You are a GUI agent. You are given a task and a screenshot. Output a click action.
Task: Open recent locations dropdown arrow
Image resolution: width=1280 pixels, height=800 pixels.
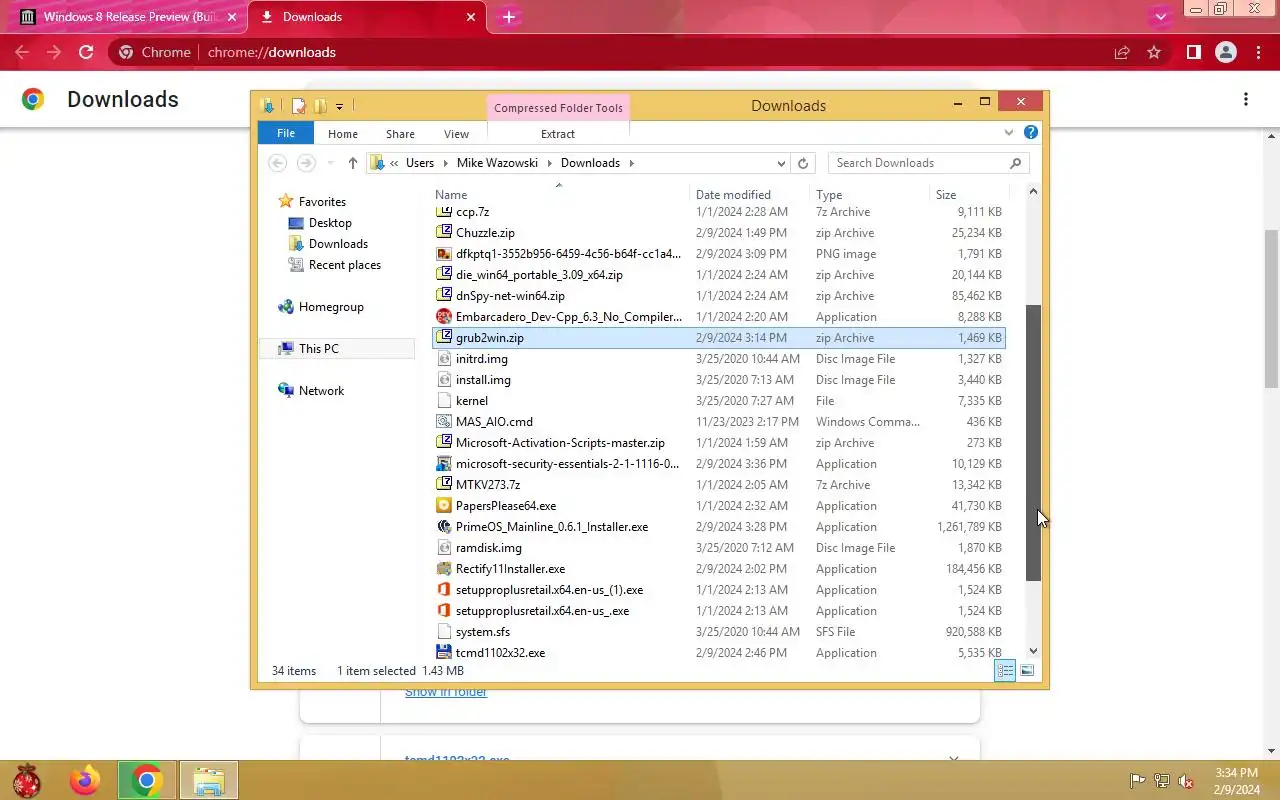pos(331,163)
